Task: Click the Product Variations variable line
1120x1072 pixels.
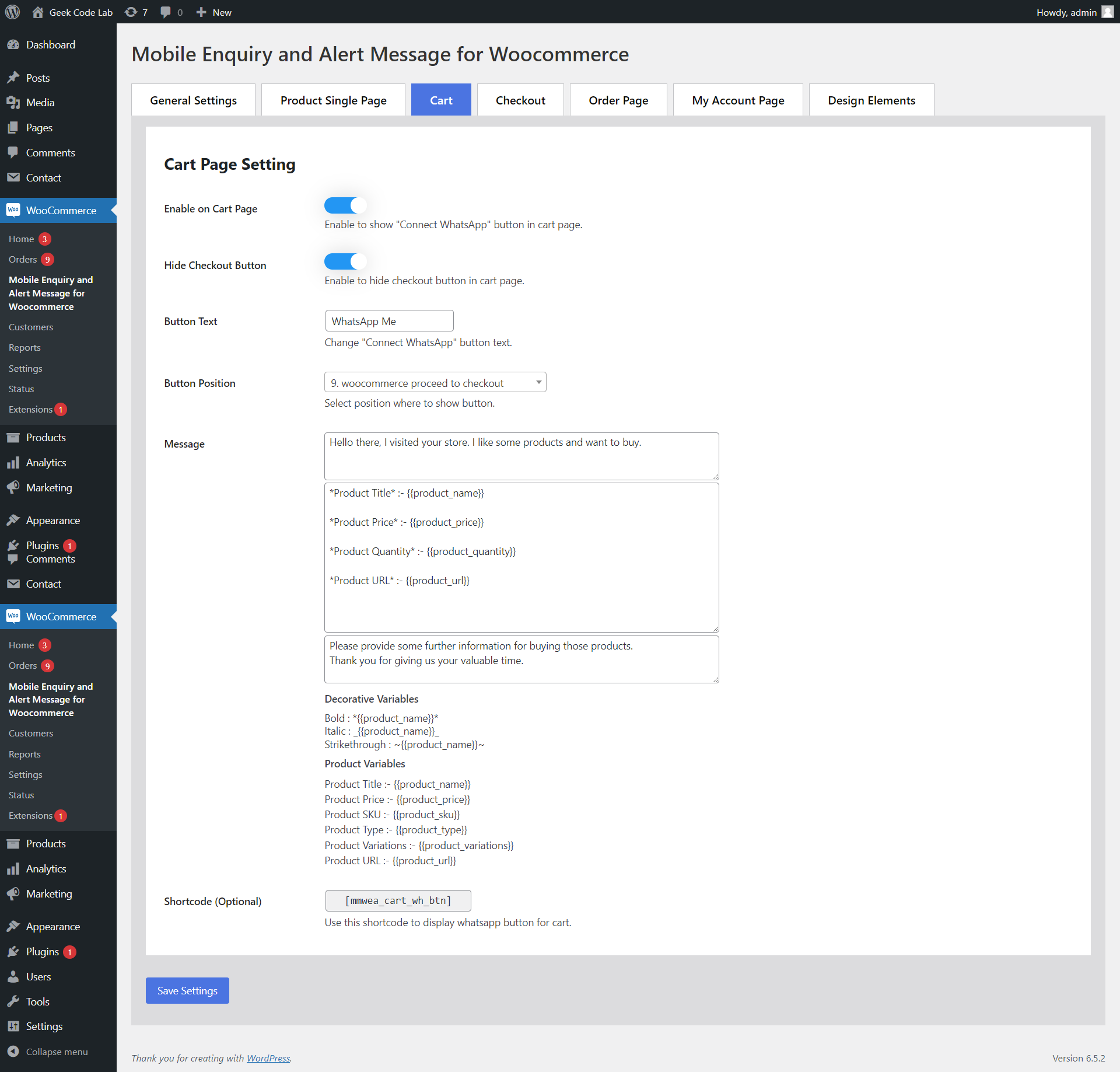Action: point(419,846)
